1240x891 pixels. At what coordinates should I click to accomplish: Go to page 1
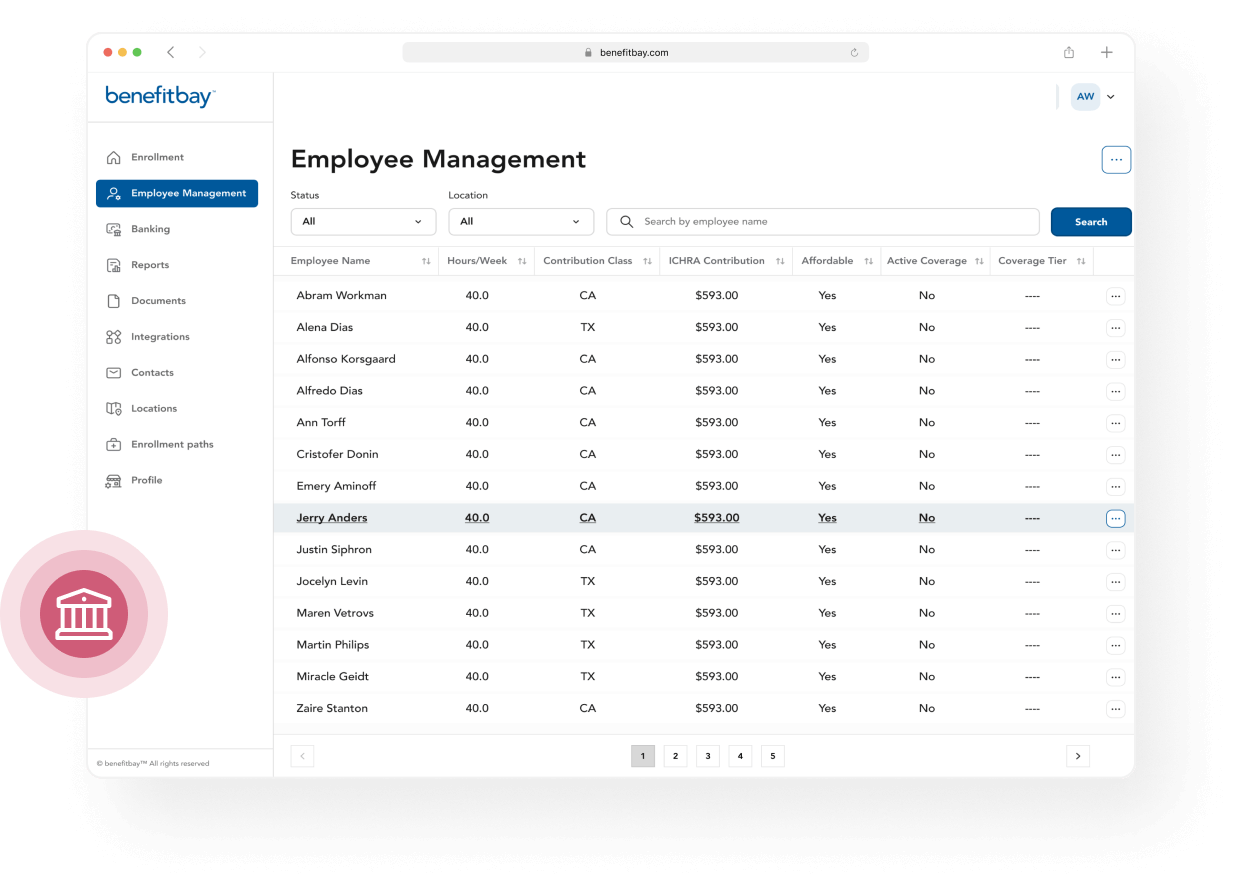643,756
